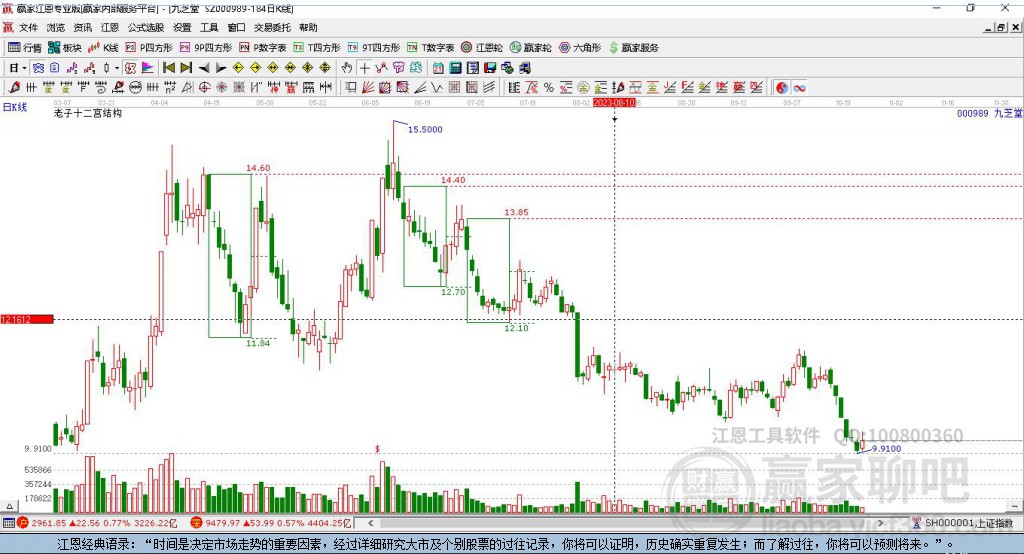Click SH000001 上证指数 status entry
The width and height of the screenshot is (1024, 554).
click(963, 523)
